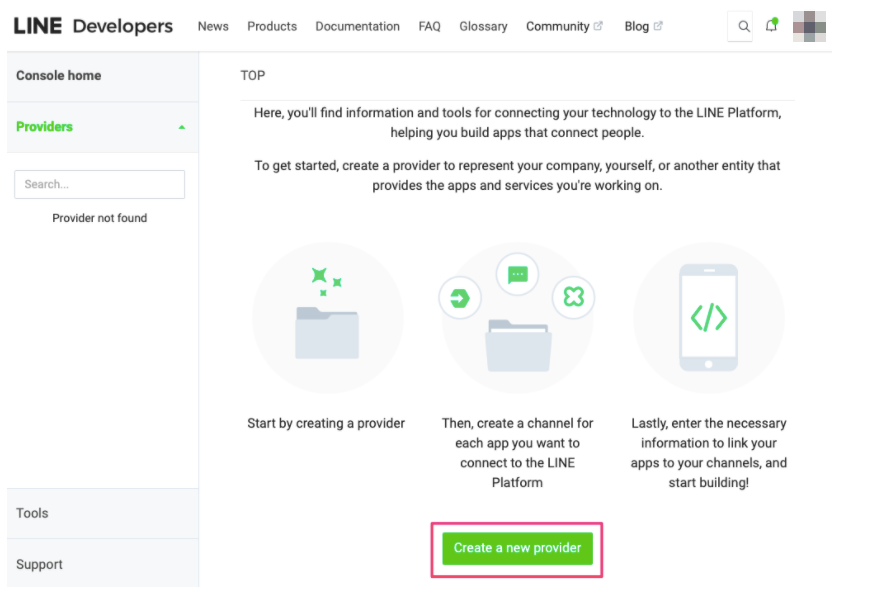Click the external link icon beside Blog
This screenshot has width=881, height=598.
pos(658,26)
